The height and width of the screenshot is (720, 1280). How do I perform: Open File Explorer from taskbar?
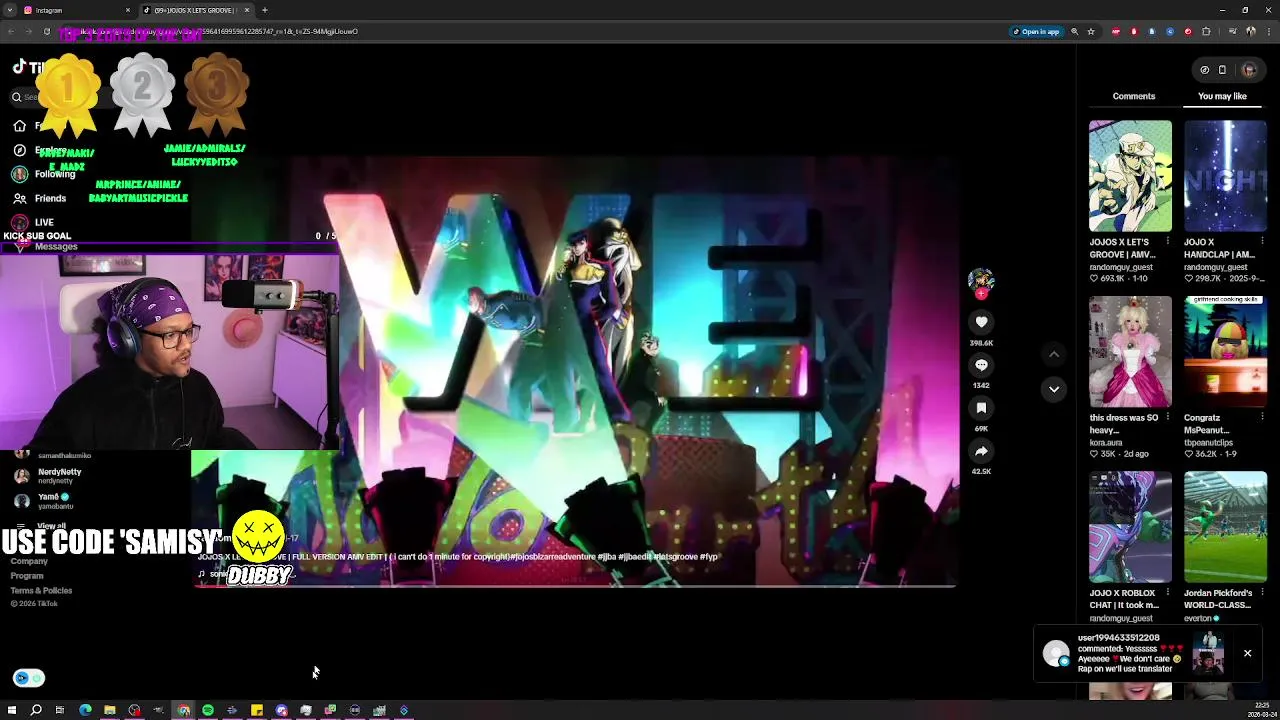click(110, 710)
